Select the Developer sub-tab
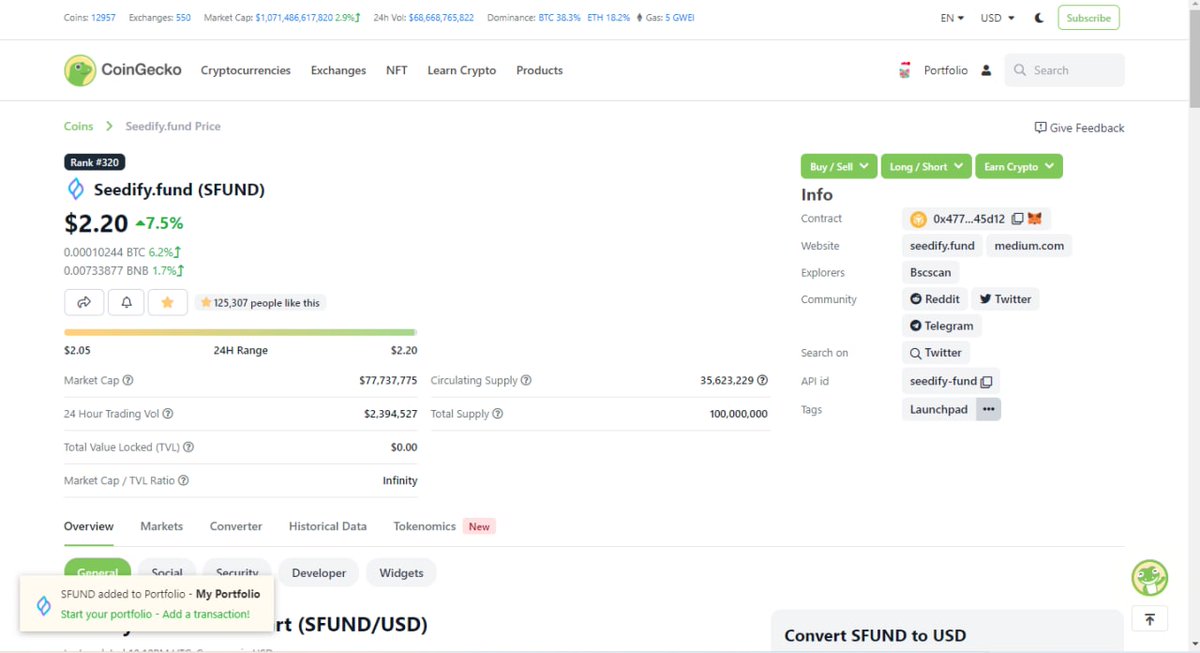1200x653 pixels. point(319,573)
